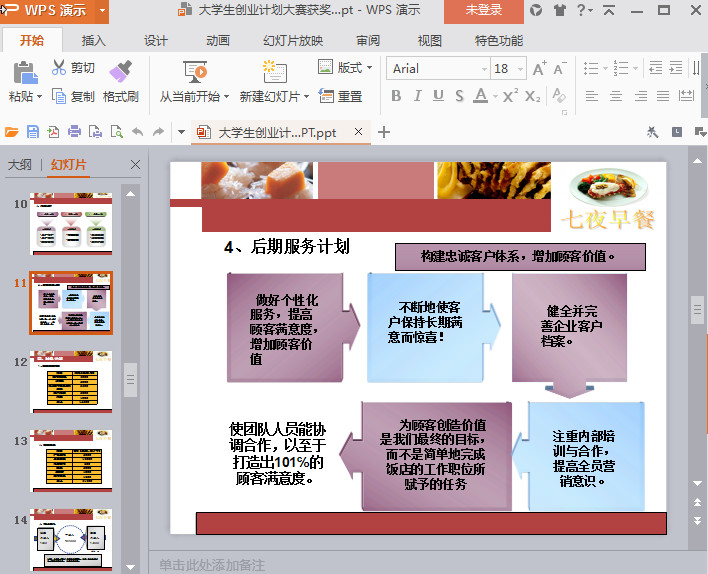This screenshot has height=574, width=708.
Task: Open the skin T-shirt icon
Action: tap(559, 10)
